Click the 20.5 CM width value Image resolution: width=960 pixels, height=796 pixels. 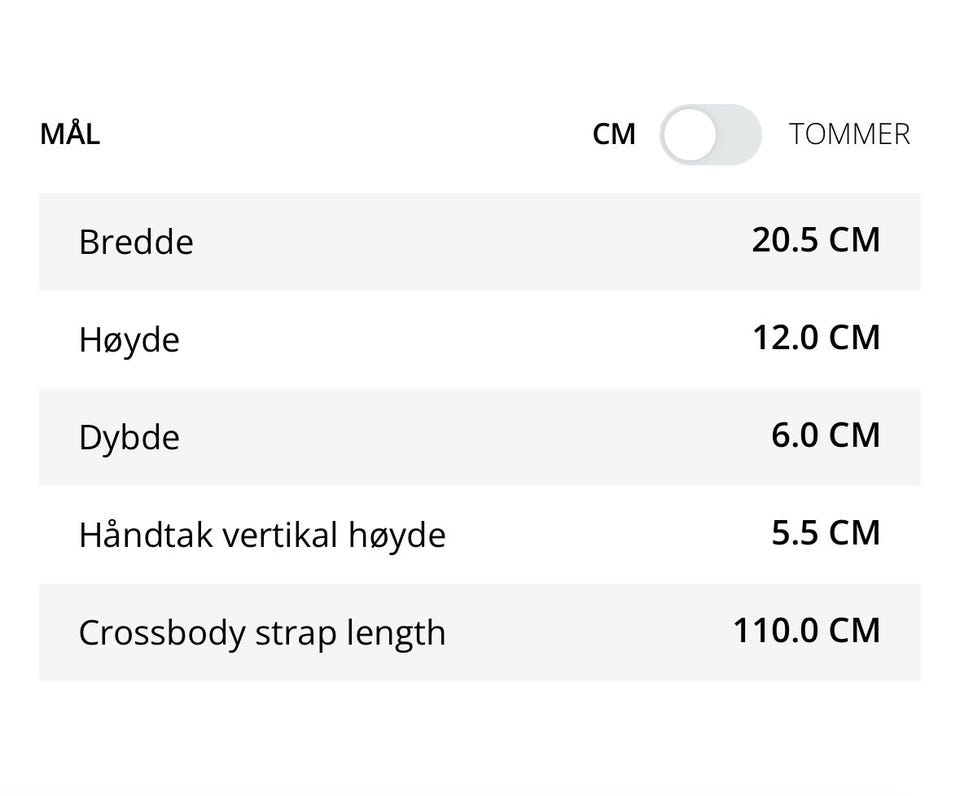pyautogui.click(x=816, y=239)
